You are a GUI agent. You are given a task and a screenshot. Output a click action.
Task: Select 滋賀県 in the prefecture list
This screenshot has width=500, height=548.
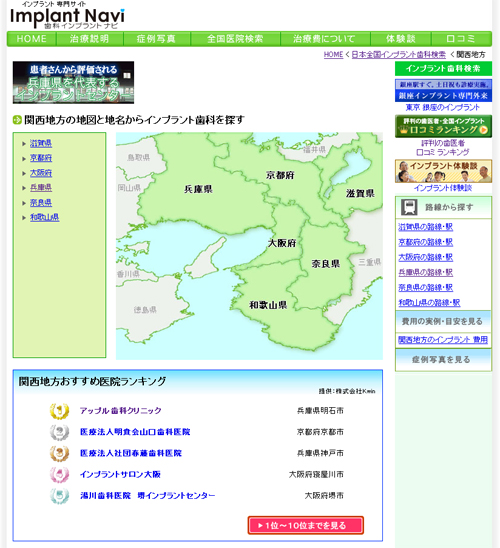tap(41, 143)
